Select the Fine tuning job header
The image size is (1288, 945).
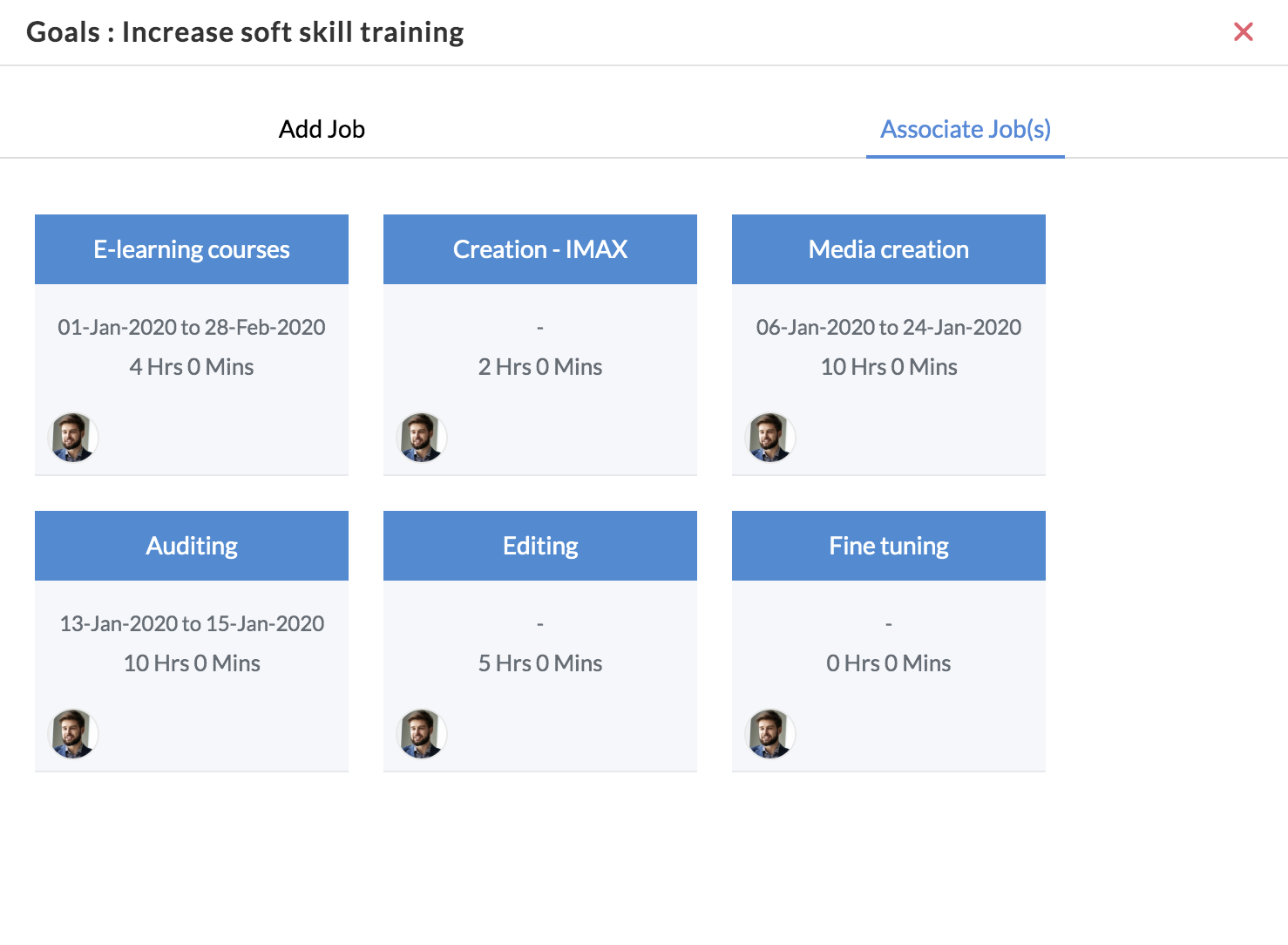889,546
